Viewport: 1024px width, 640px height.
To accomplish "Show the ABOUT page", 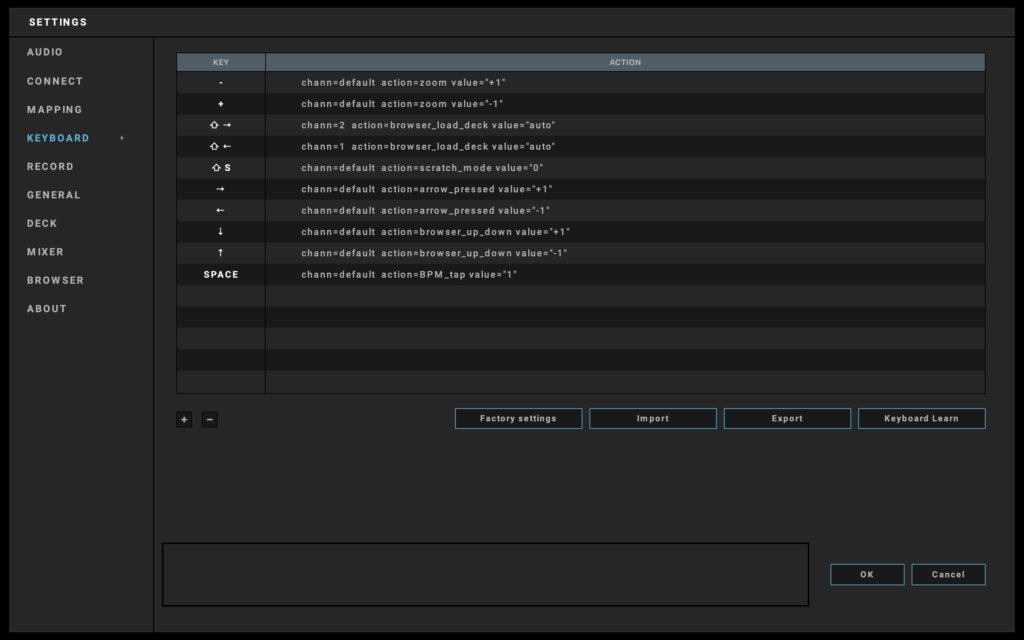I will pos(47,309).
